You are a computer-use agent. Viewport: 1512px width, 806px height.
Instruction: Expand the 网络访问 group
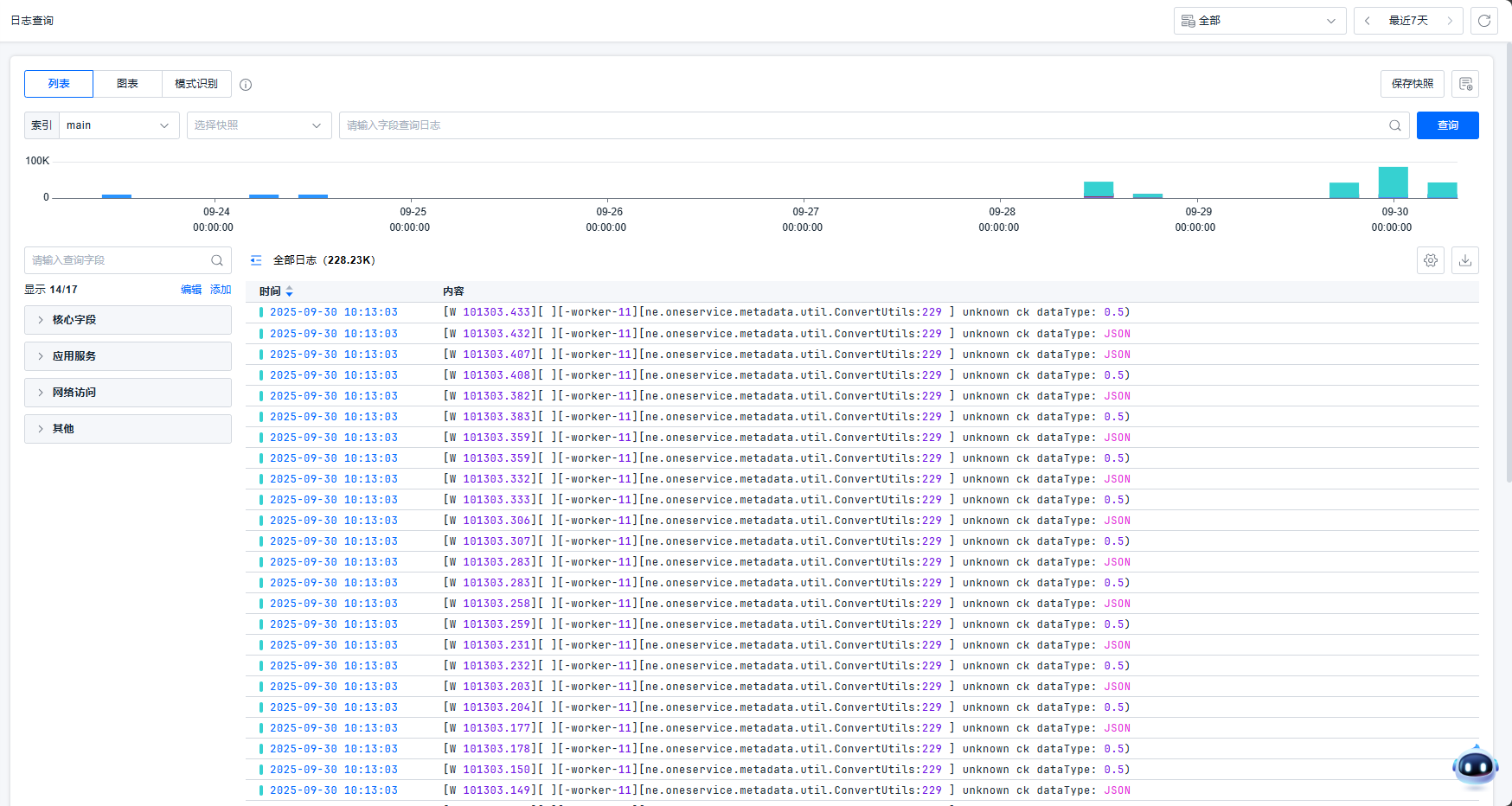coord(128,393)
